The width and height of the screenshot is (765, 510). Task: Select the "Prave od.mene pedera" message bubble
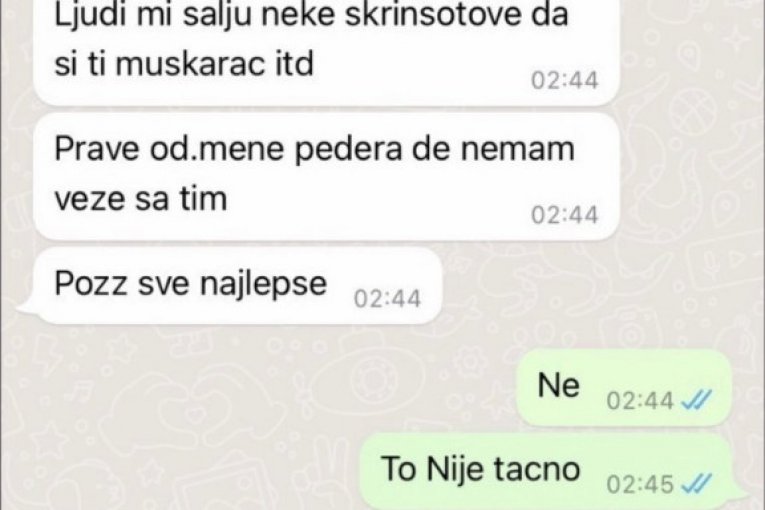coord(326,177)
